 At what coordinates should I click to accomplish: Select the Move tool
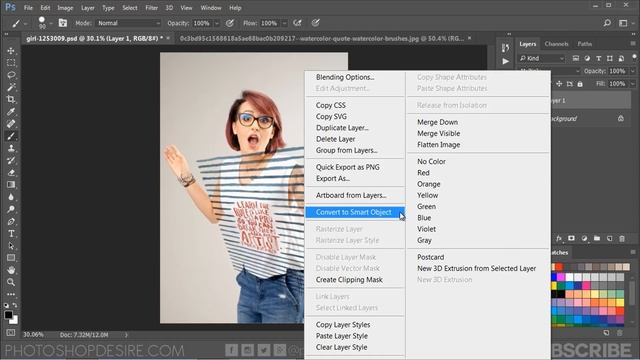(11, 51)
